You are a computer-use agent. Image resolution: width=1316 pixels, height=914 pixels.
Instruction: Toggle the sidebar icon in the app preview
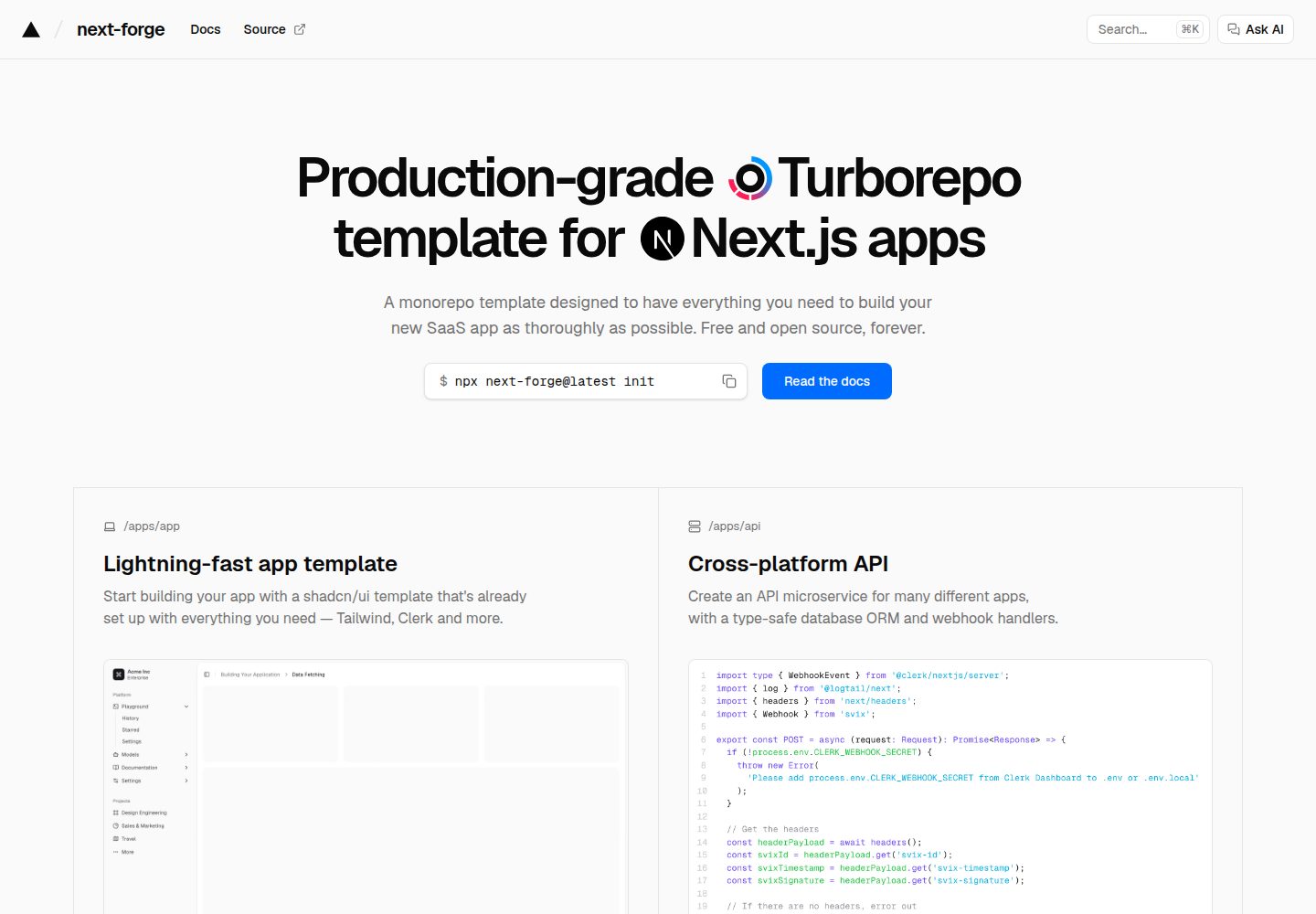point(207,675)
